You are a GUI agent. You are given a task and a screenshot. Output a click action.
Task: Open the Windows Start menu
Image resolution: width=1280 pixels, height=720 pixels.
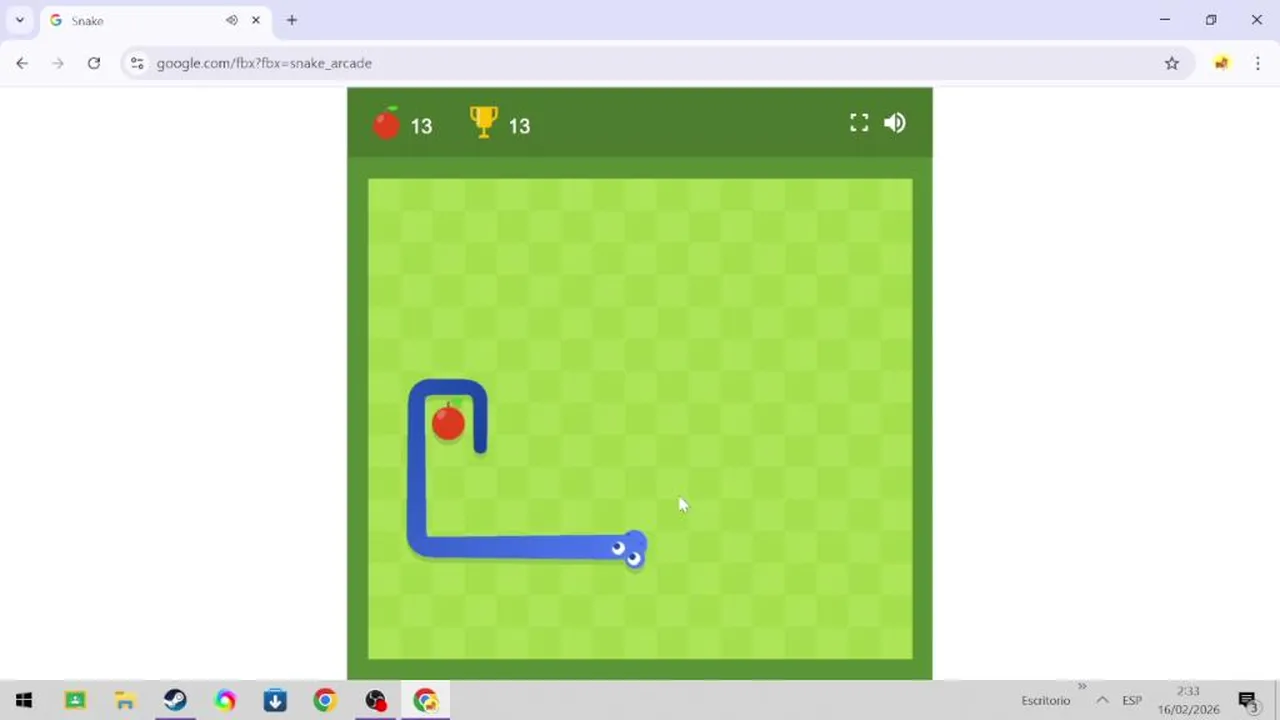pos(24,700)
